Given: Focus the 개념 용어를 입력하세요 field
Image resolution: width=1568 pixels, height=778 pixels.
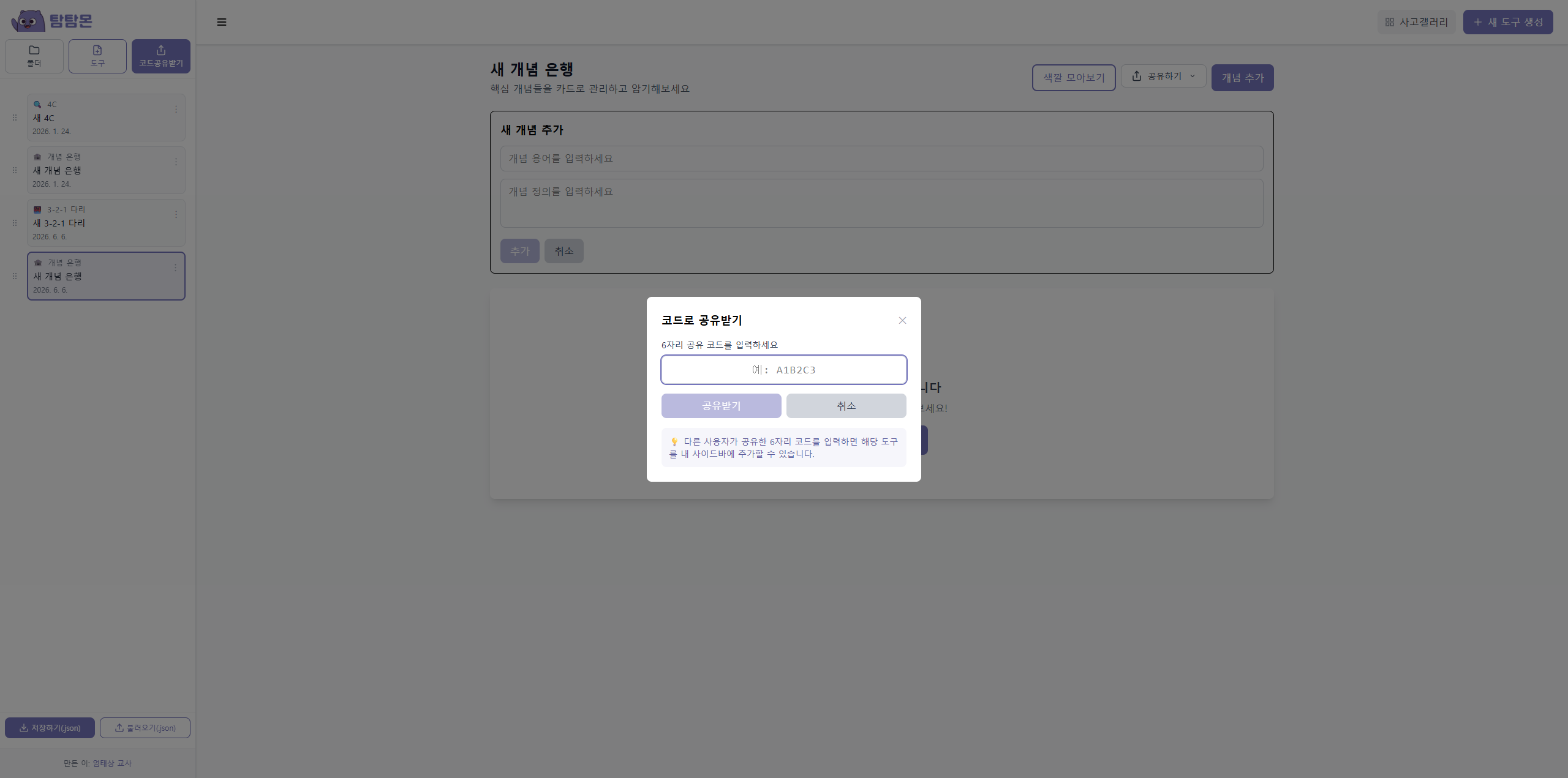Looking at the screenshot, I should tap(882, 159).
